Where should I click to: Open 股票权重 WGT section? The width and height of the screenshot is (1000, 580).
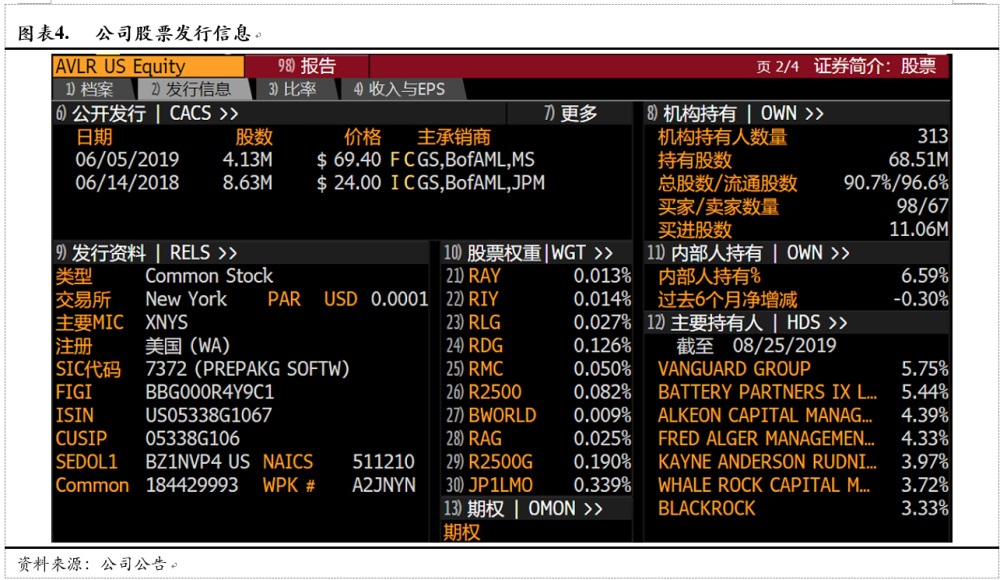pos(529,253)
